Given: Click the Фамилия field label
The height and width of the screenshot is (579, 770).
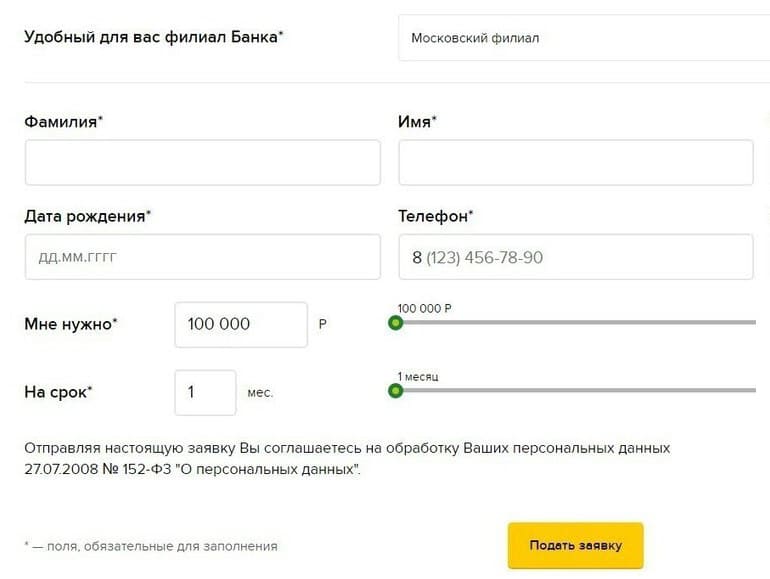Looking at the screenshot, I should click(63, 121).
